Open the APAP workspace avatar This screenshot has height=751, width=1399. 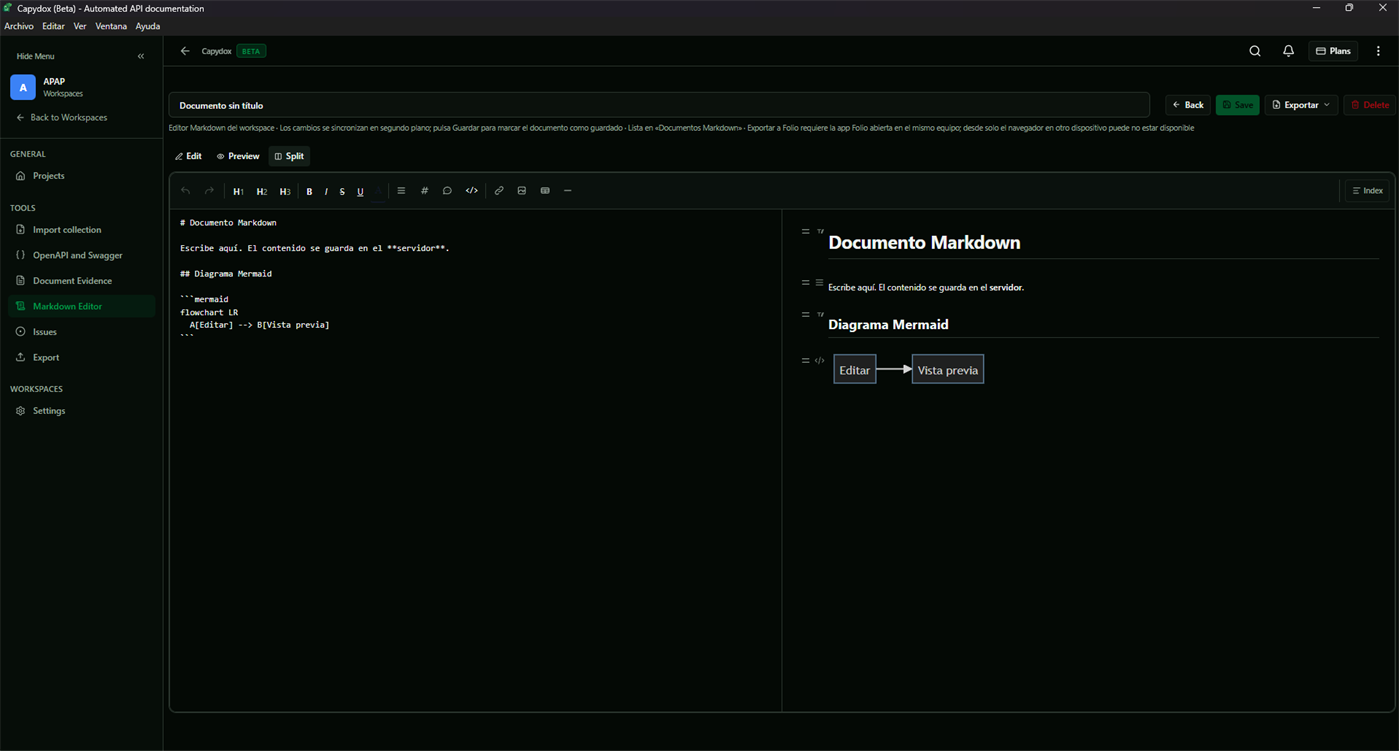(x=22, y=87)
